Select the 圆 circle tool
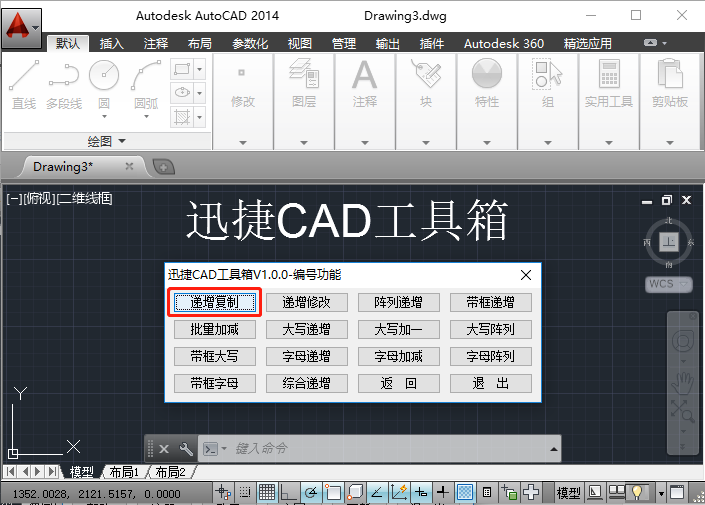 (104, 84)
